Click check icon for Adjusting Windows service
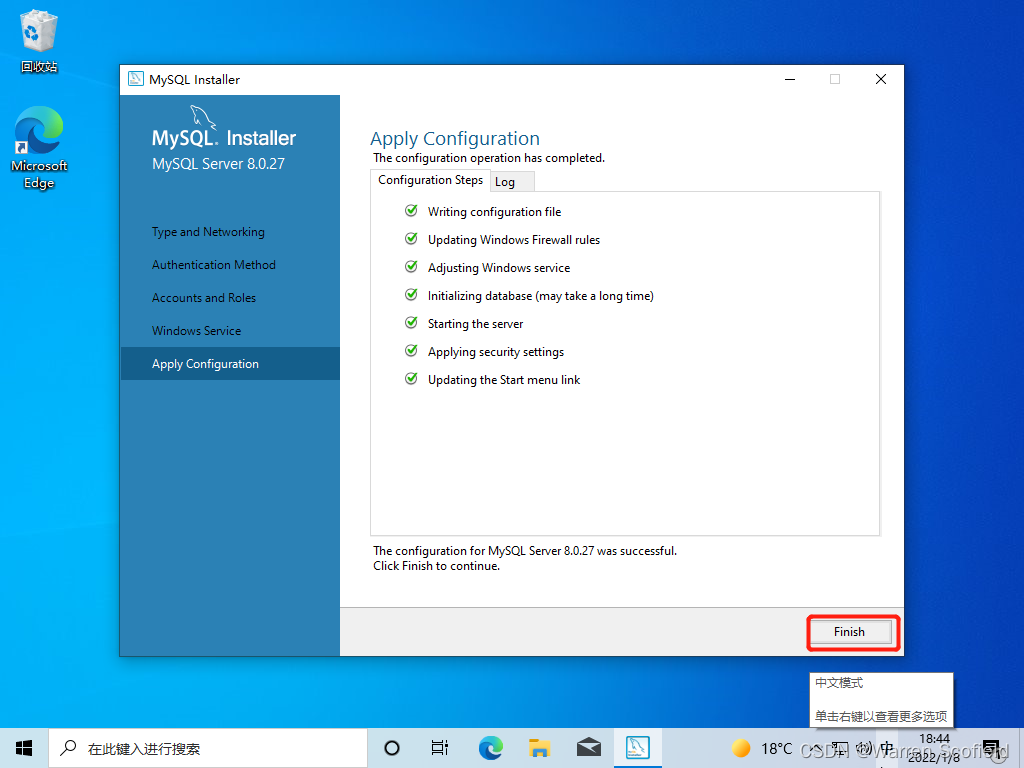Viewport: 1024px width, 768px height. pos(411,266)
